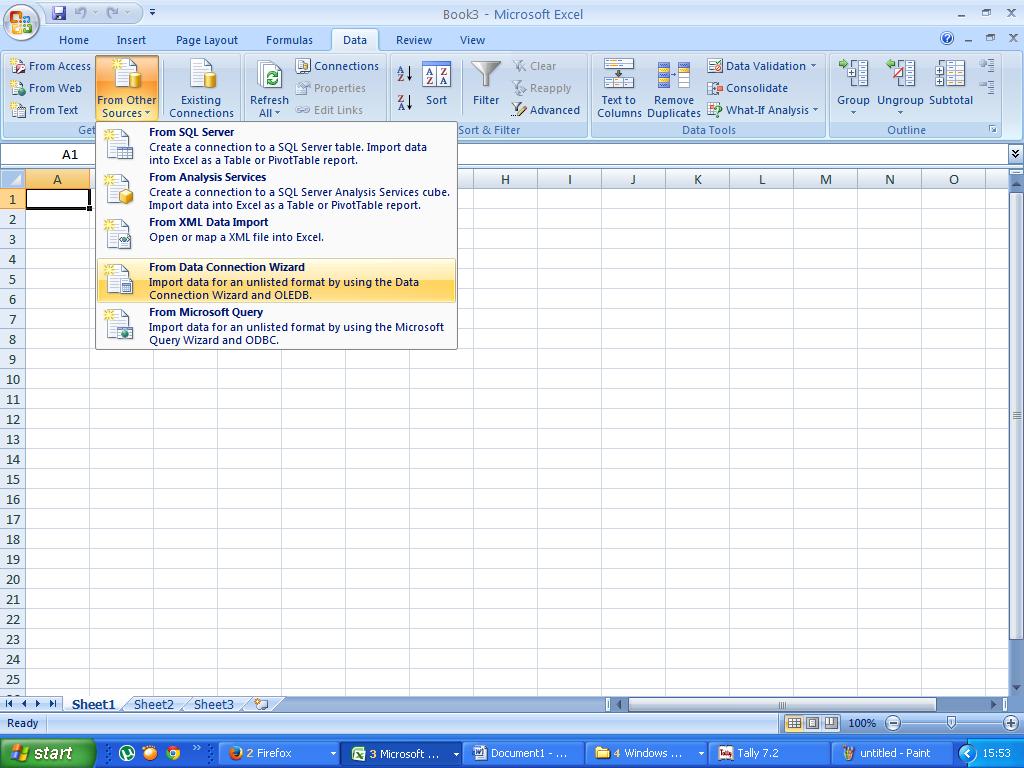Open the Windows Start menu

pos(47,753)
